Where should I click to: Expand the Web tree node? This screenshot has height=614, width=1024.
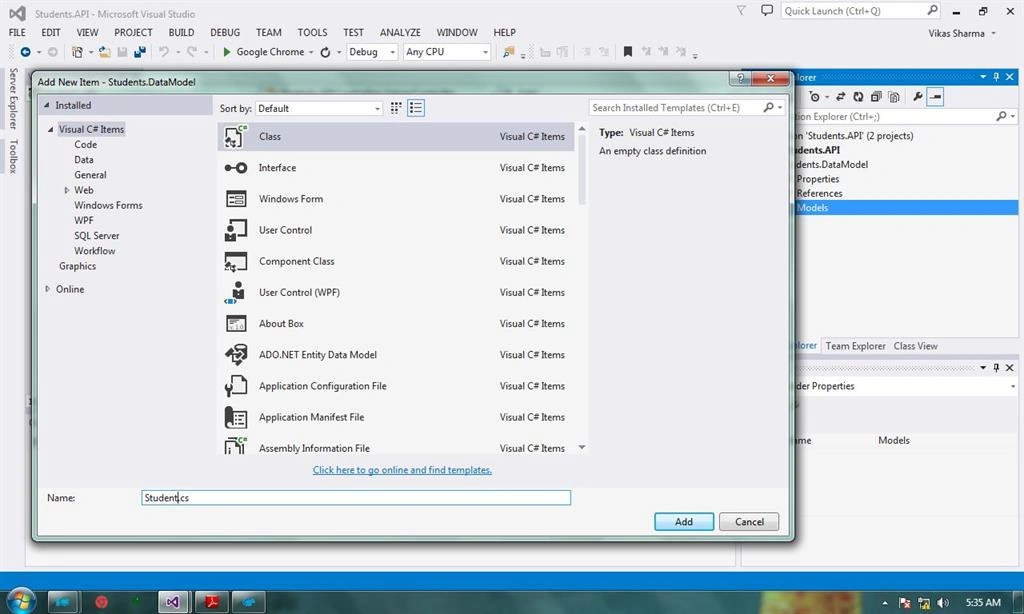66,190
